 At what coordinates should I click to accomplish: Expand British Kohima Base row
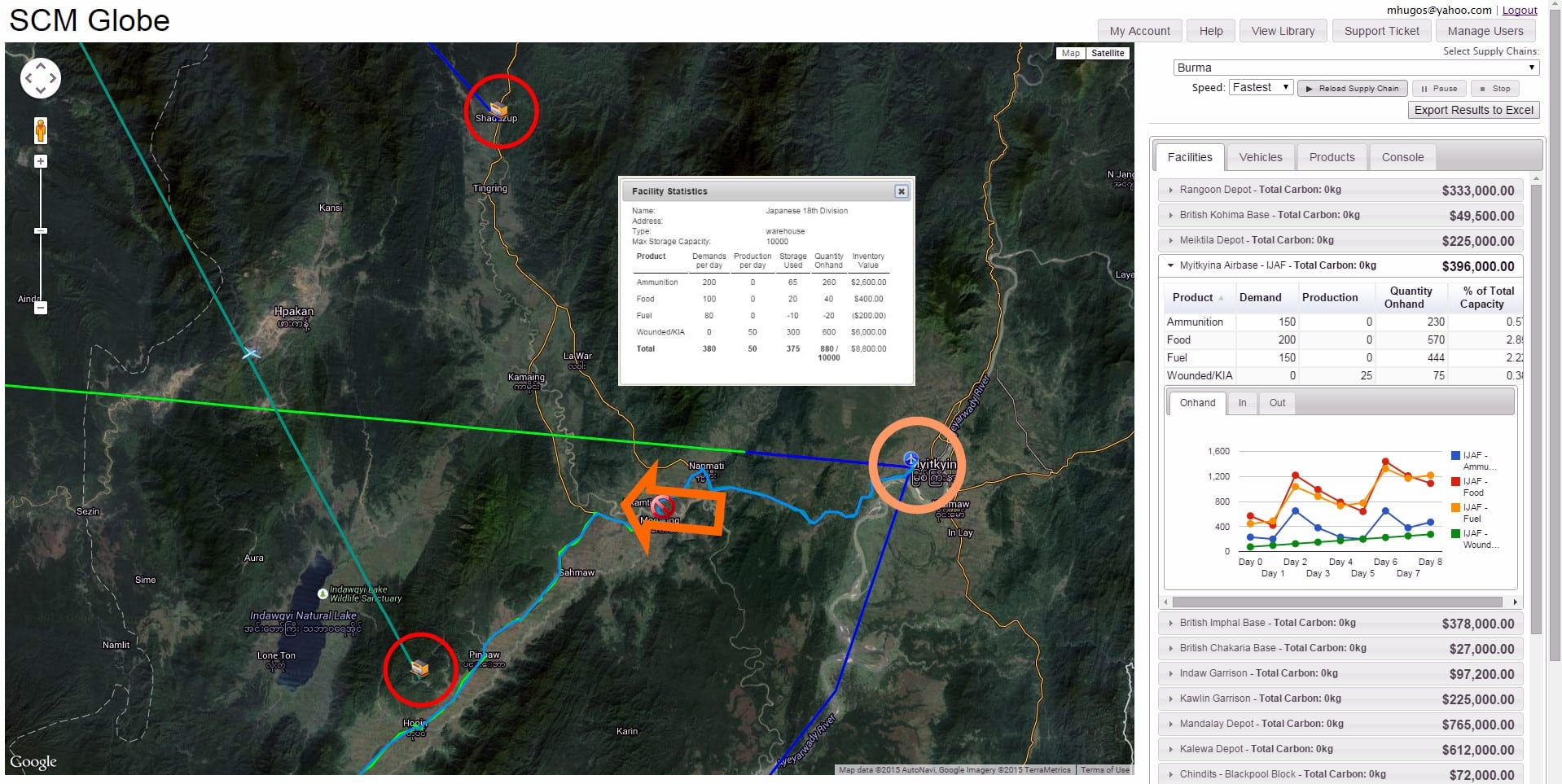(x=1340, y=215)
